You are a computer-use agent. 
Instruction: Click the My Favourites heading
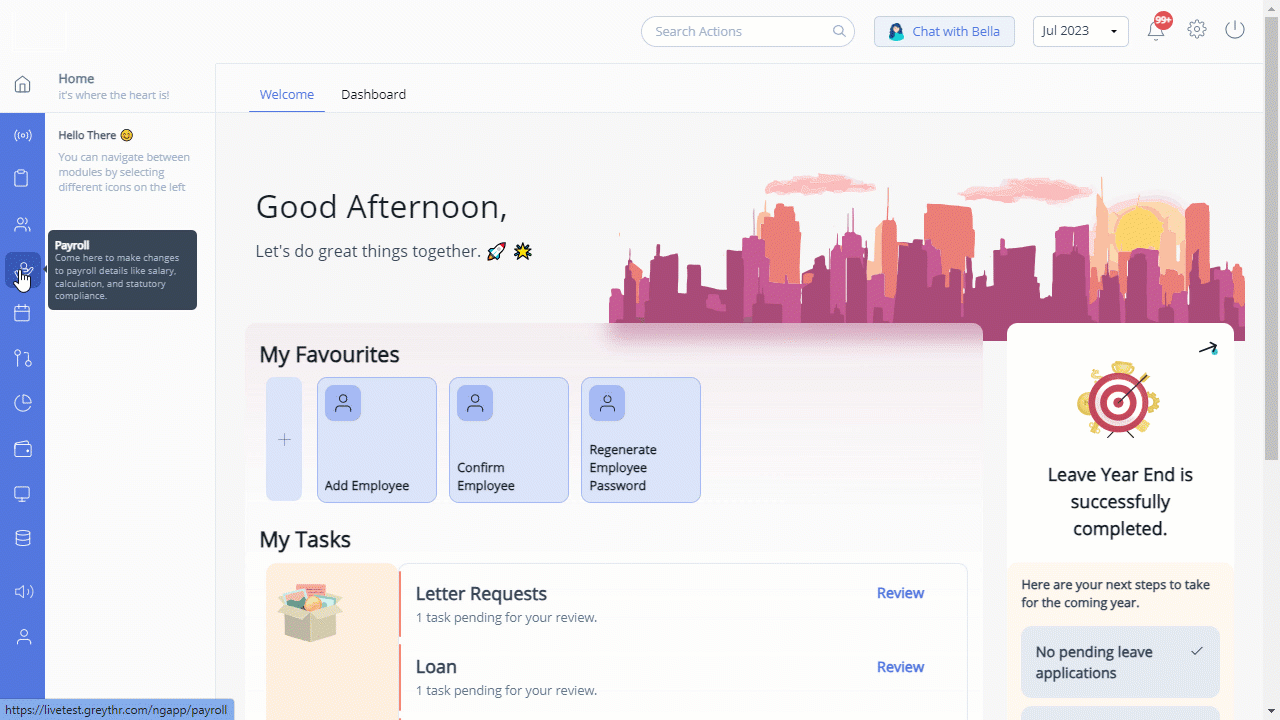pos(329,355)
